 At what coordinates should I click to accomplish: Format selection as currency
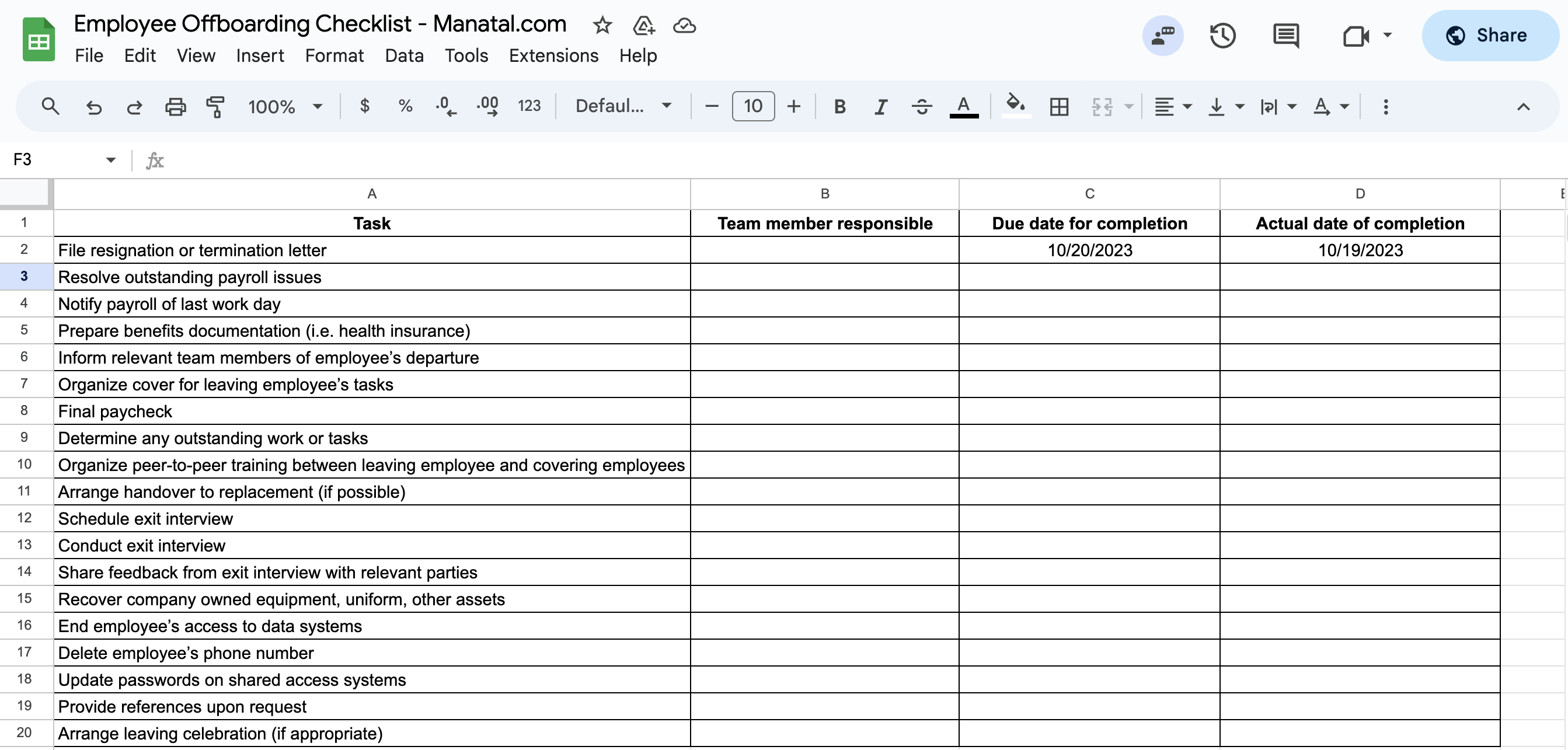click(x=365, y=106)
